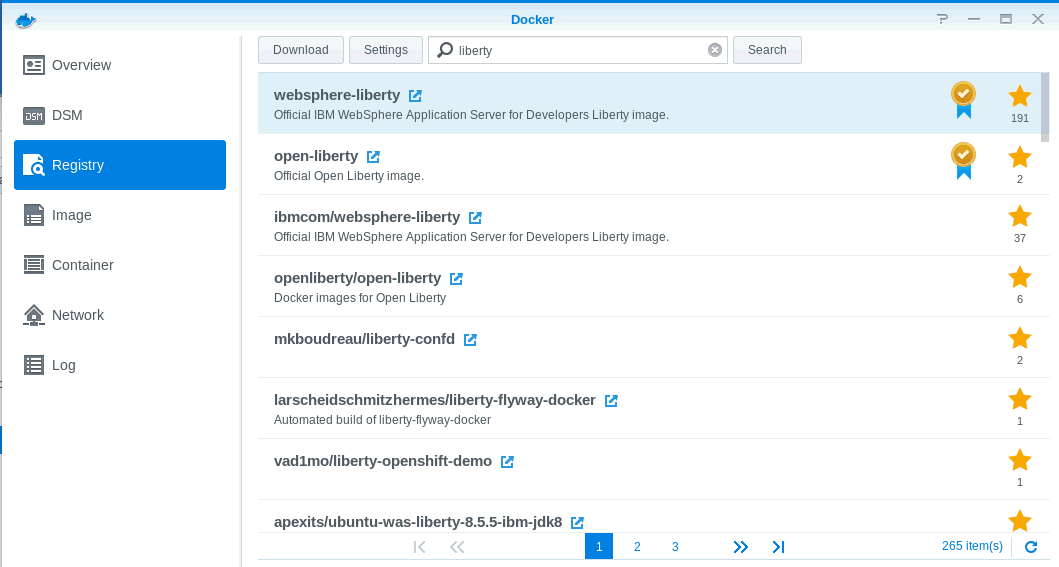Go to page 2 of results
The image size is (1059, 567).
click(x=637, y=547)
